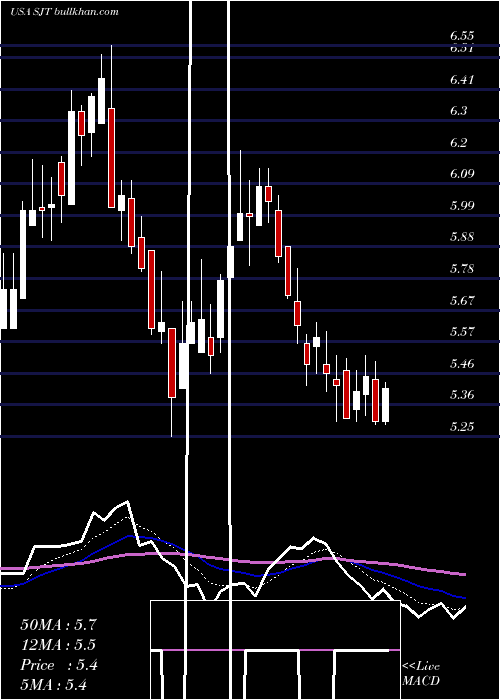500x700 pixels.
Task: Click the 5.36 price axis label
Action: point(462,395)
